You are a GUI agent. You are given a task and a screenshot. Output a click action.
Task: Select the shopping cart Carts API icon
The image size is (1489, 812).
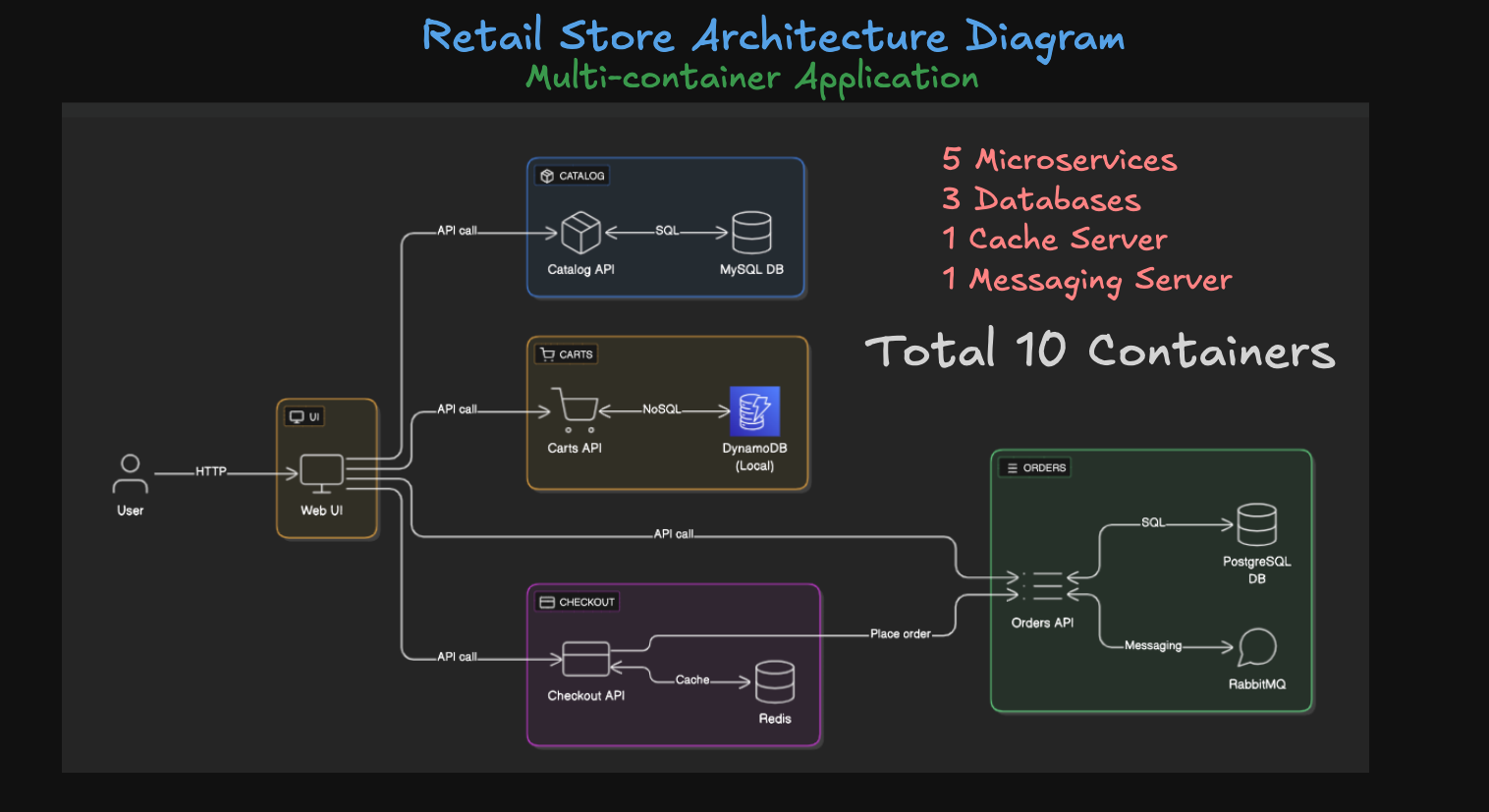point(575,410)
